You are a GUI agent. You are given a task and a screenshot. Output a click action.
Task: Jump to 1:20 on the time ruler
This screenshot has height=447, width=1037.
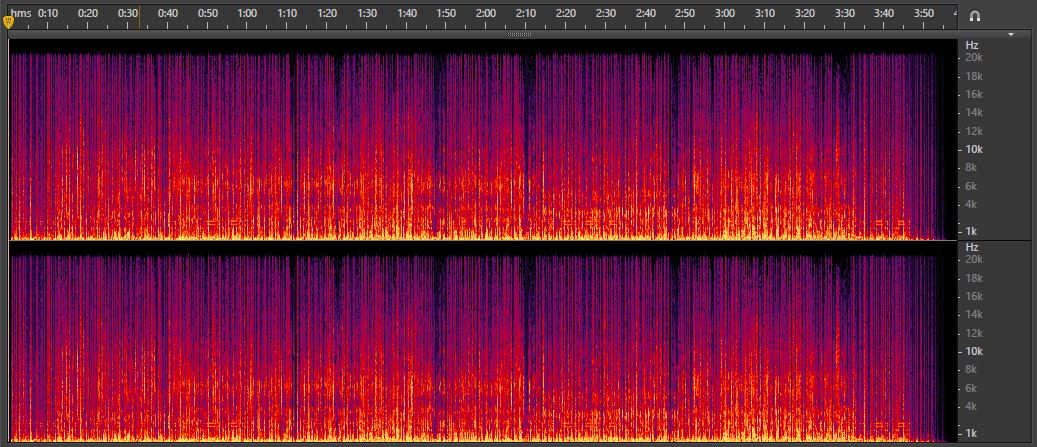click(x=327, y=13)
